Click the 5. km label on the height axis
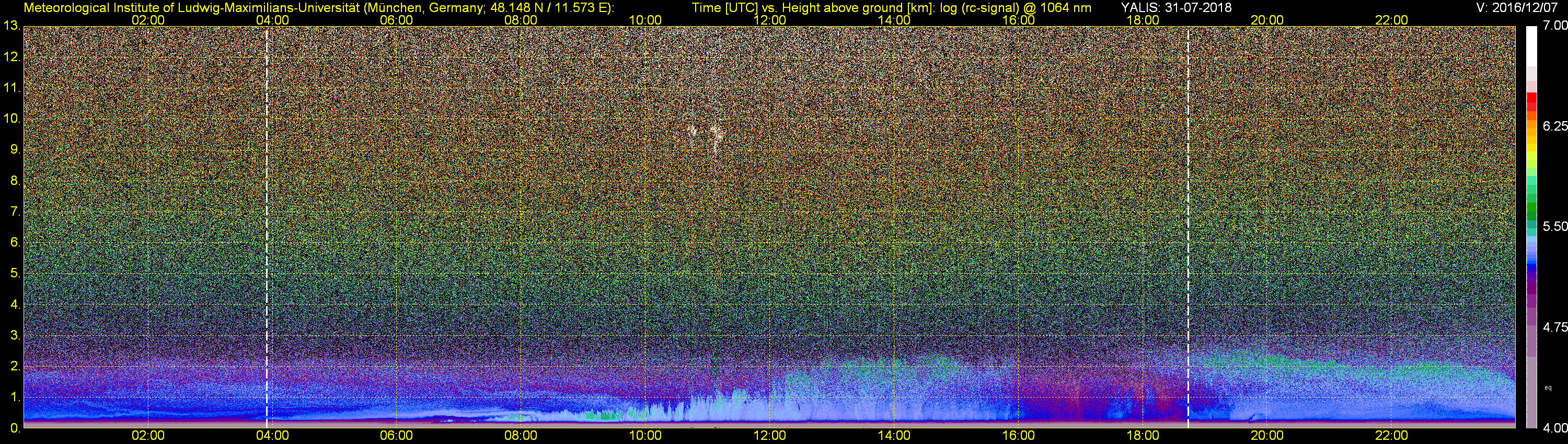 (15, 274)
